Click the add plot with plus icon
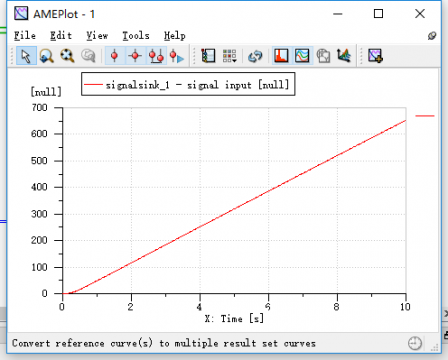The image size is (448, 360). [375, 56]
